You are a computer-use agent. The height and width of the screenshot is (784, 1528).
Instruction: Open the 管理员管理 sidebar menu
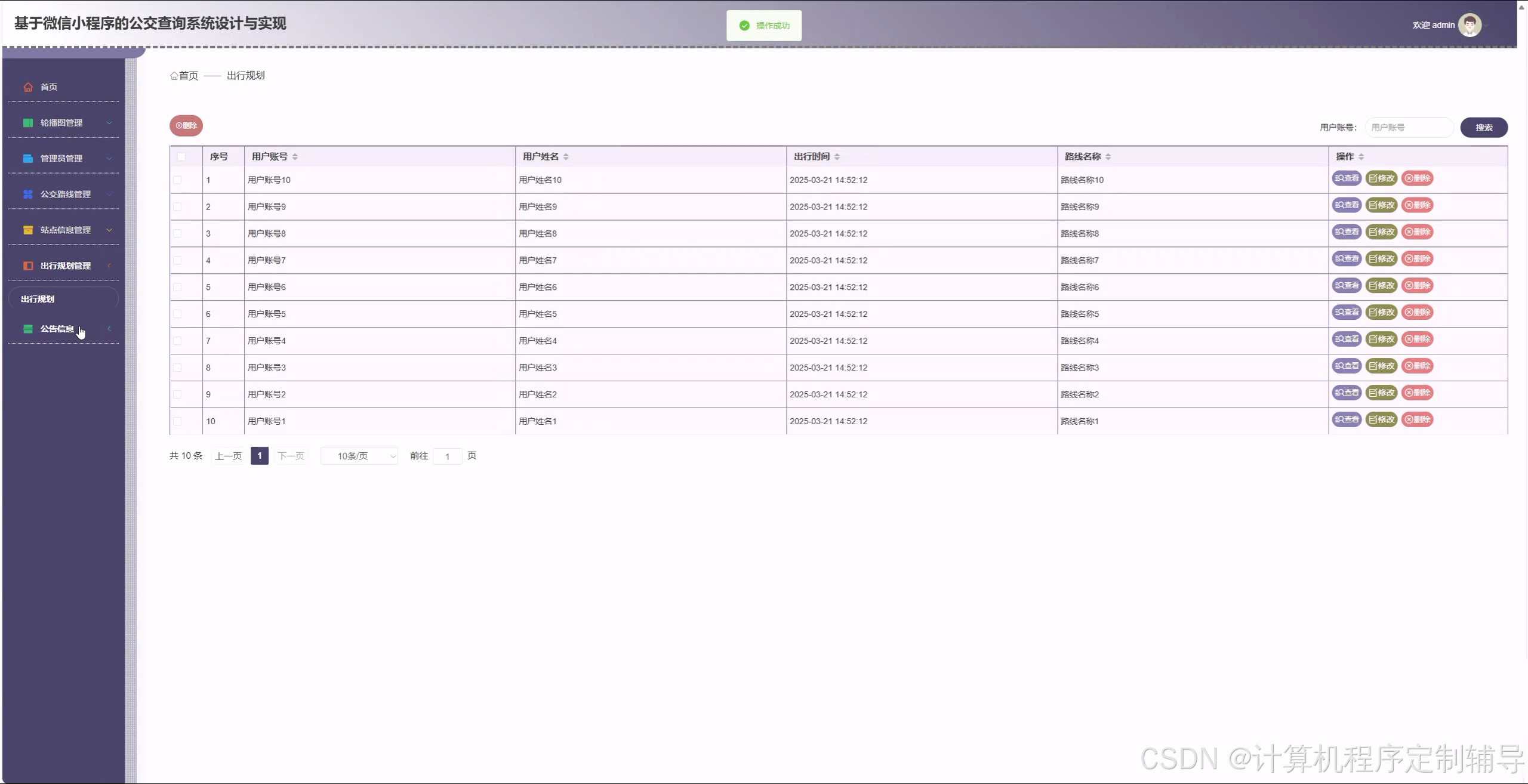pyautogui.click(x=61, y=159)
